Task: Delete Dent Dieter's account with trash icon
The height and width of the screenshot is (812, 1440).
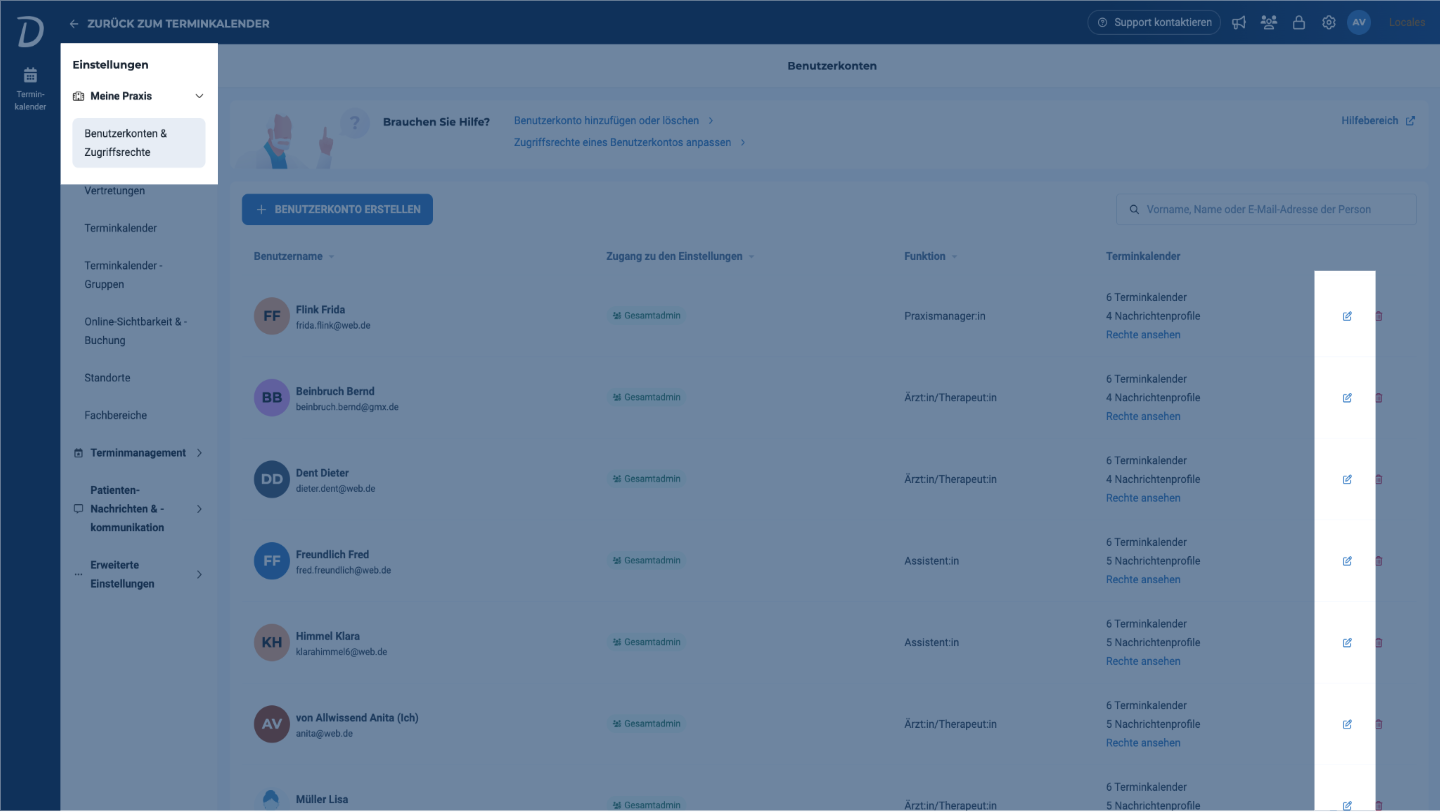Action: [1379, 479]
